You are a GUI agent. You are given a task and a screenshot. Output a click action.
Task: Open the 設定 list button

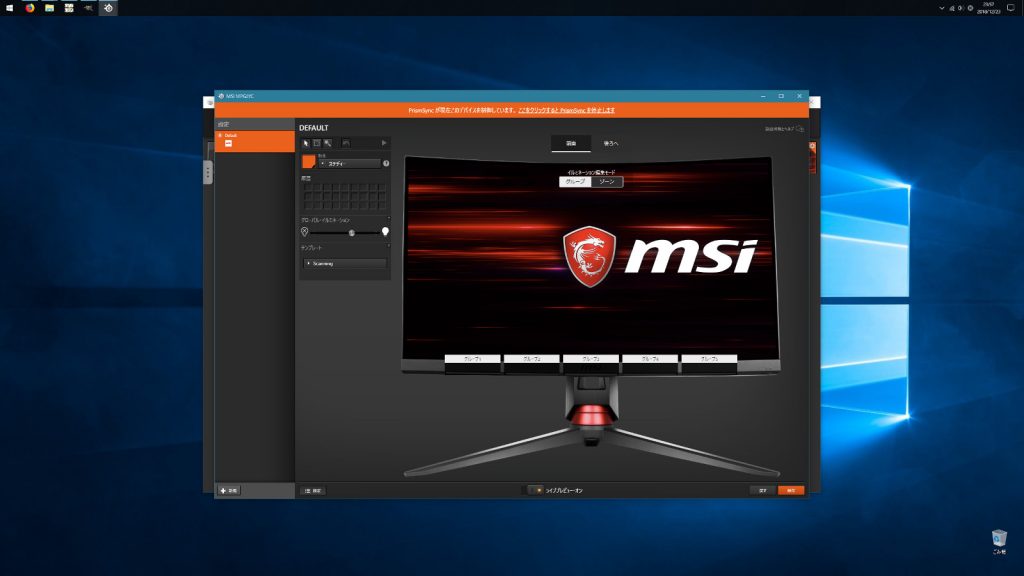313,490
